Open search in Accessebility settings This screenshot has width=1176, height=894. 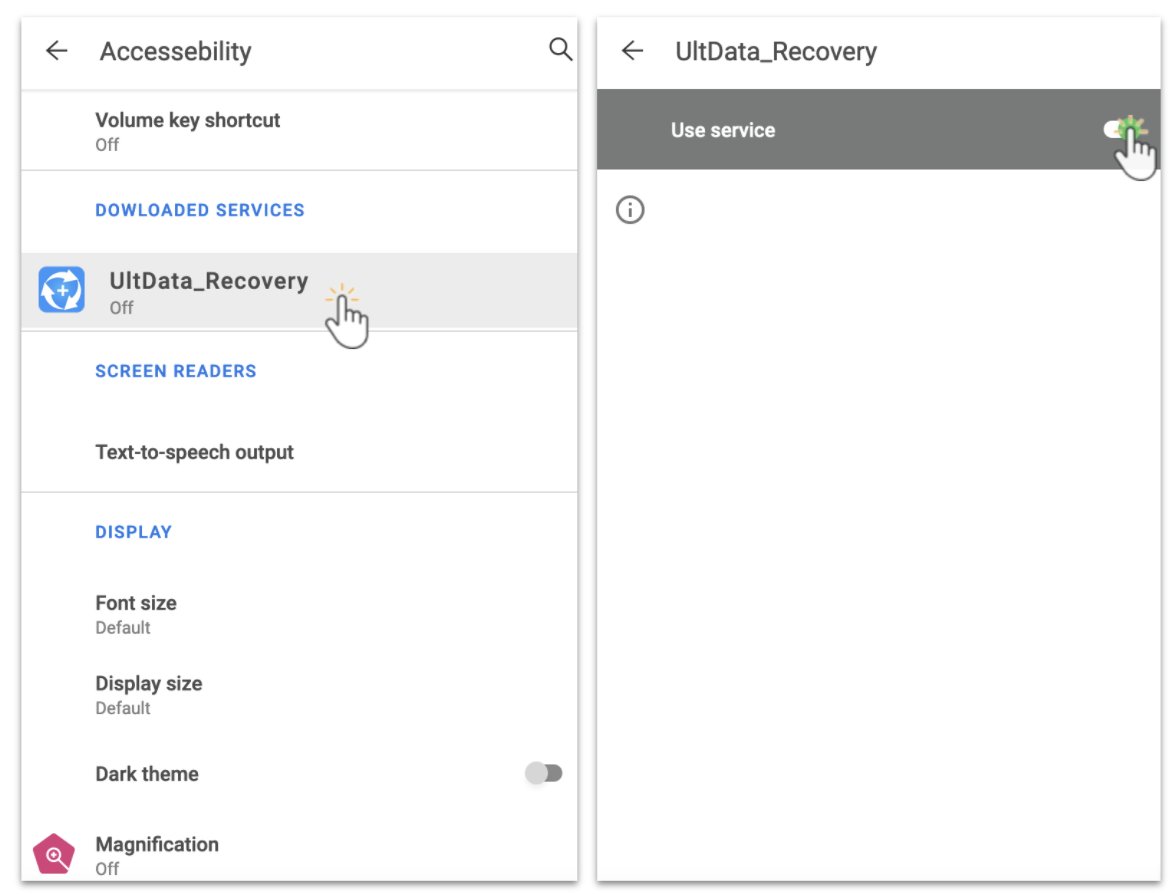[560, 50]
